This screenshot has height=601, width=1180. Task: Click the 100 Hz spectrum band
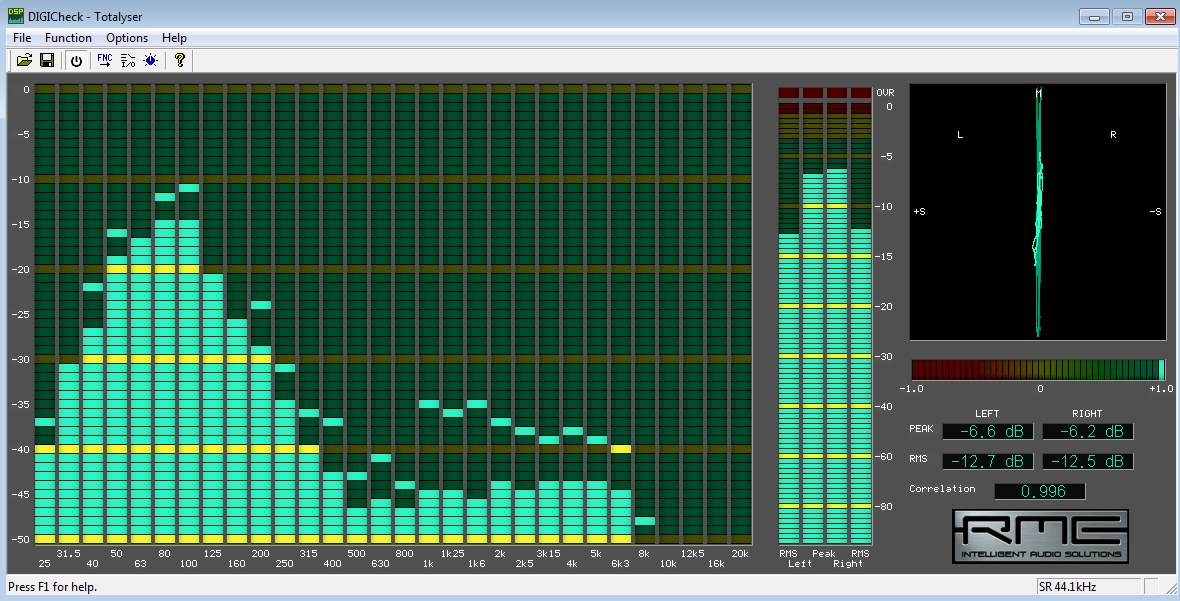(189, 314)
